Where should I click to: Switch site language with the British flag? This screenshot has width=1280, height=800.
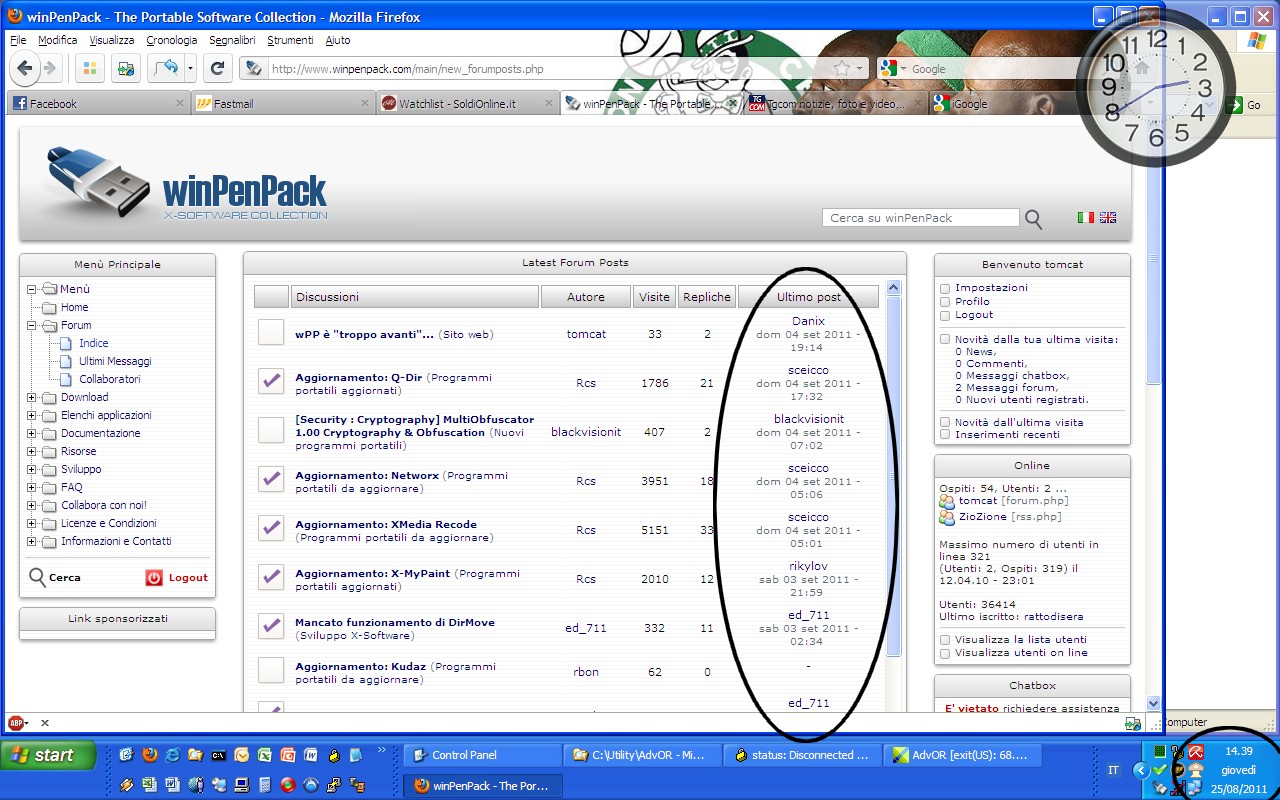(1108, 217)
